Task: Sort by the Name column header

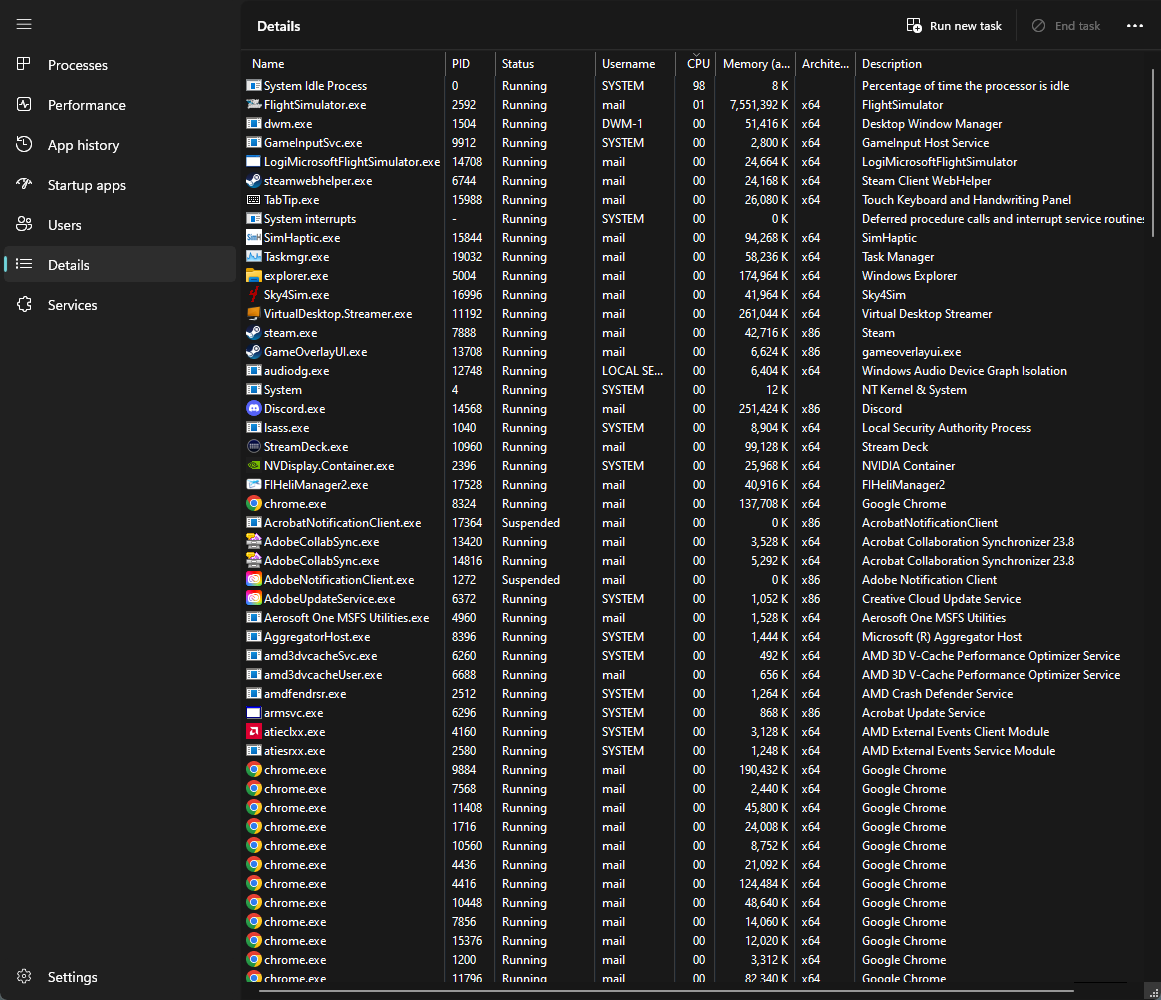Action: (344, 64)
